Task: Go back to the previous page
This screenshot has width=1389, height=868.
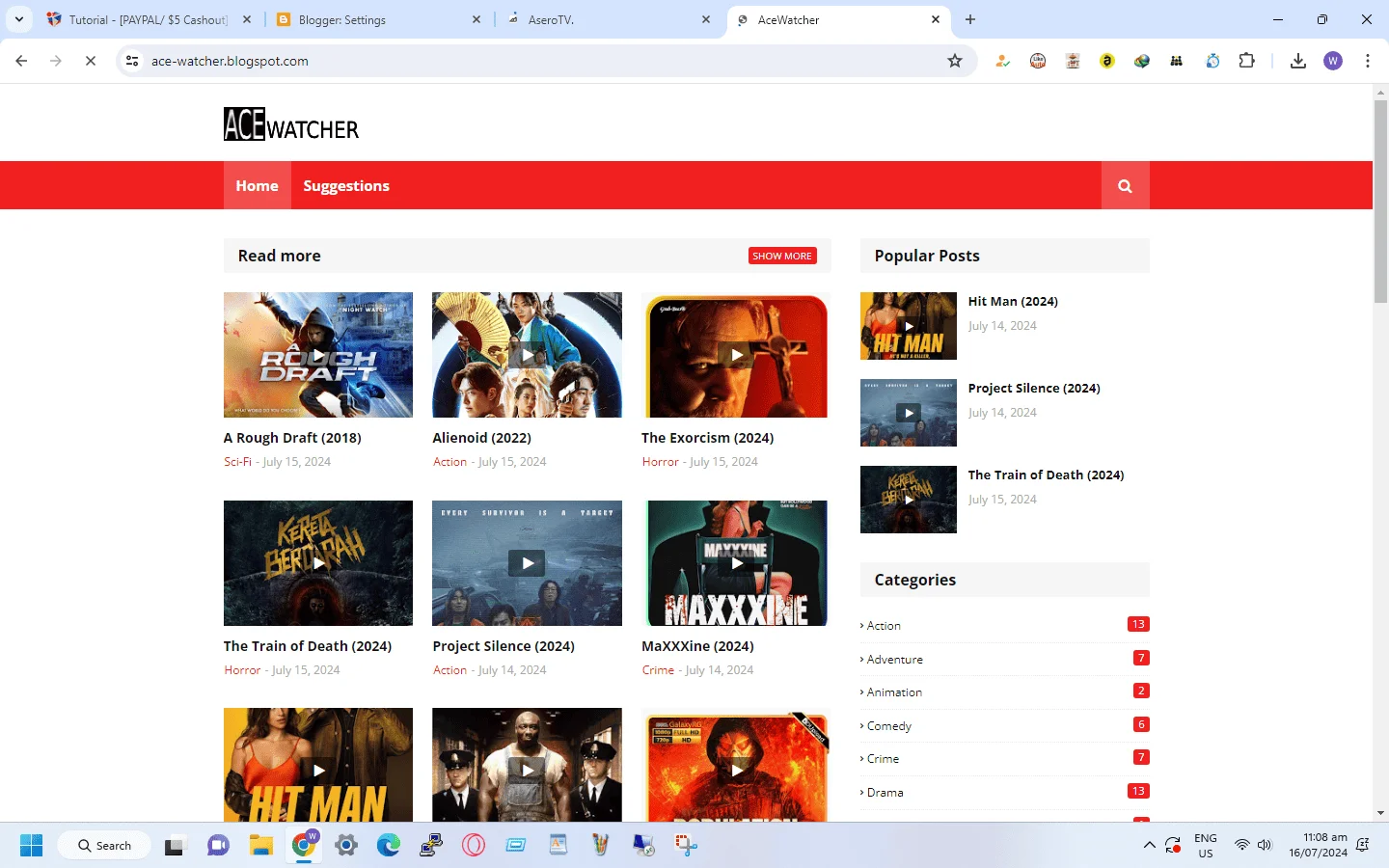Action: pyautogui.click(x=21, y=61)
